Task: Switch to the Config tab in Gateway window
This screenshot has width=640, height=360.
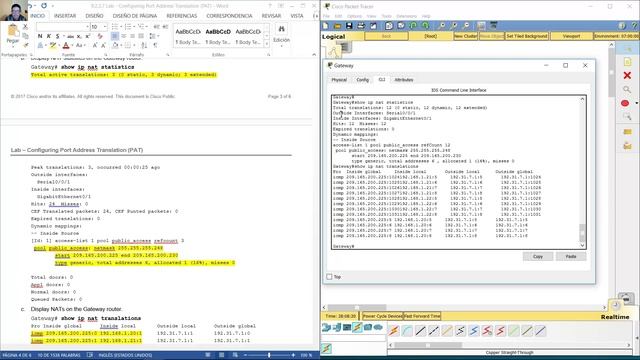Action: pos(362,80)
